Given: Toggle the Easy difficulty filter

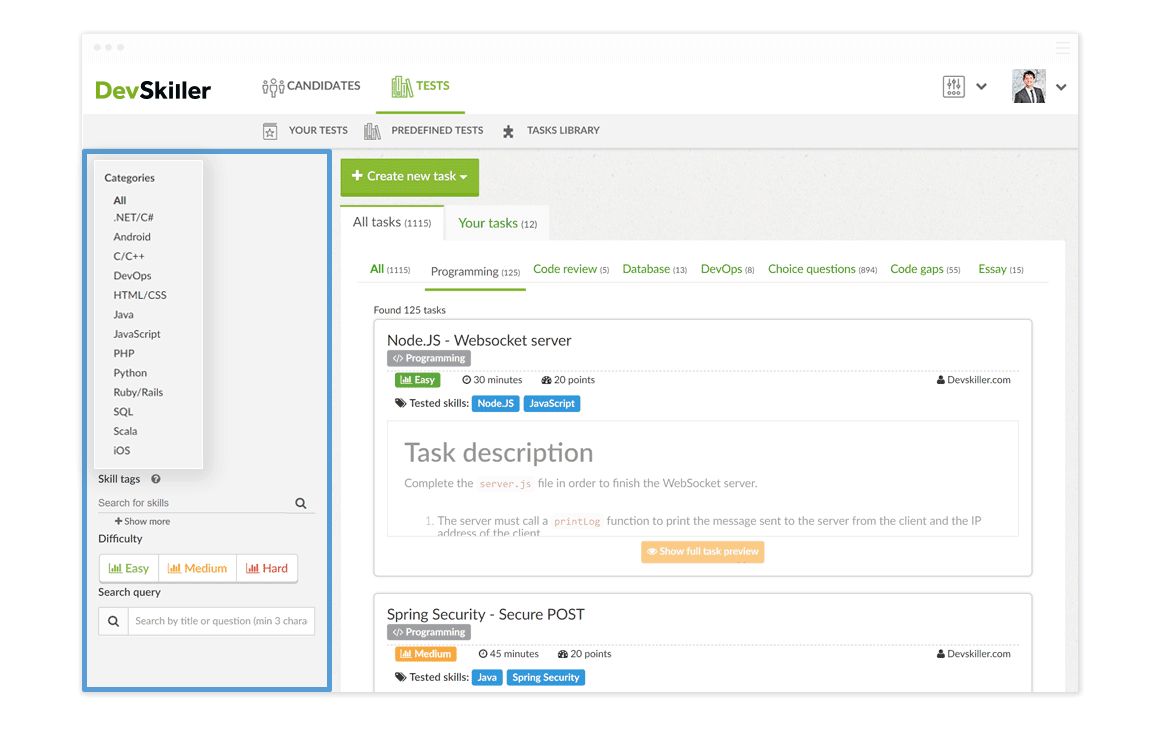Looking at the screenshot, I should (x=128, y=568).
